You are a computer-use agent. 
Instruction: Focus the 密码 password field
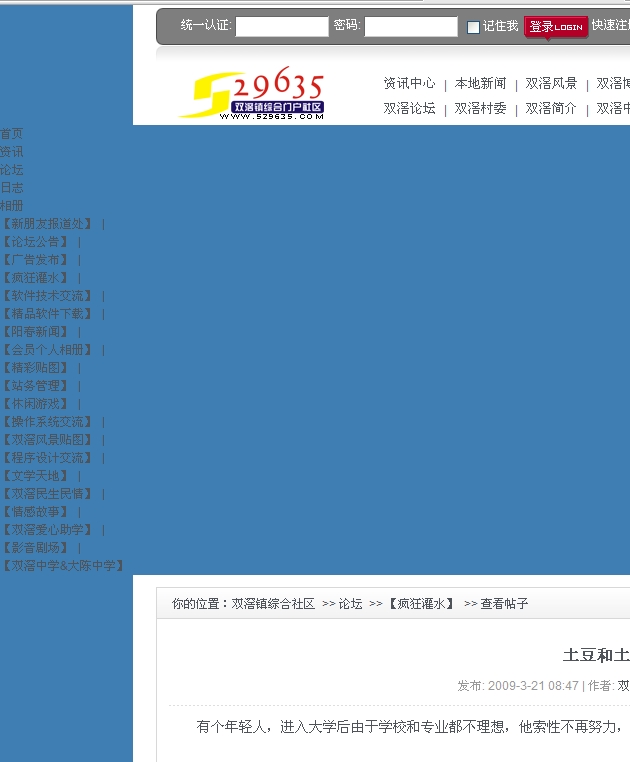point(411,26)
